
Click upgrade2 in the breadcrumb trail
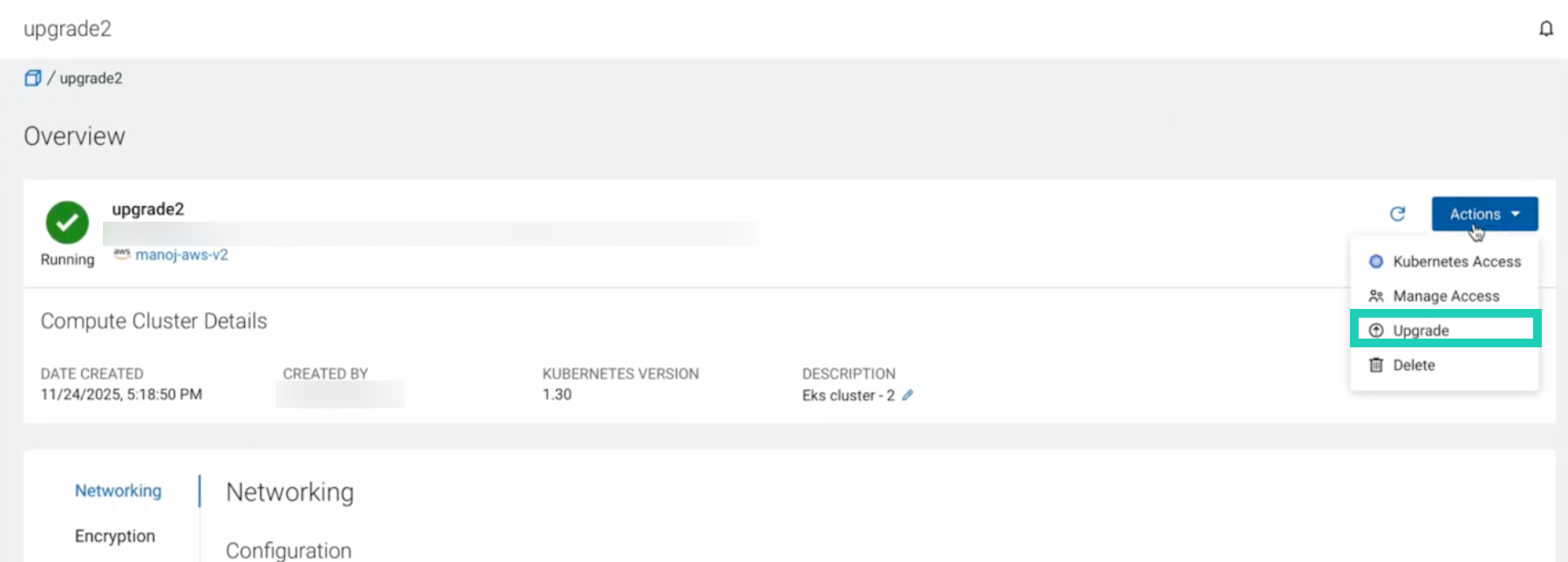92,78
